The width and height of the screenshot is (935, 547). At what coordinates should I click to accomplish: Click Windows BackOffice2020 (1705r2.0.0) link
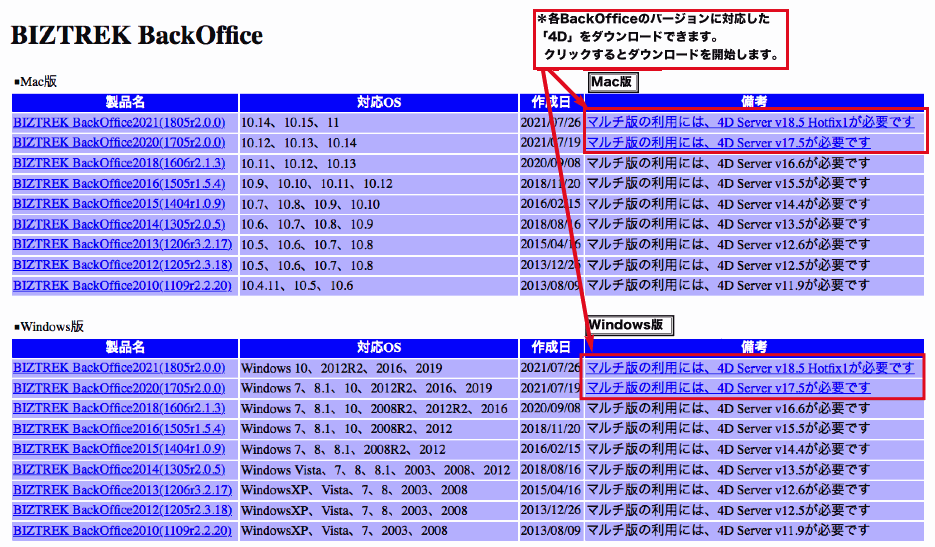point(119,388)
